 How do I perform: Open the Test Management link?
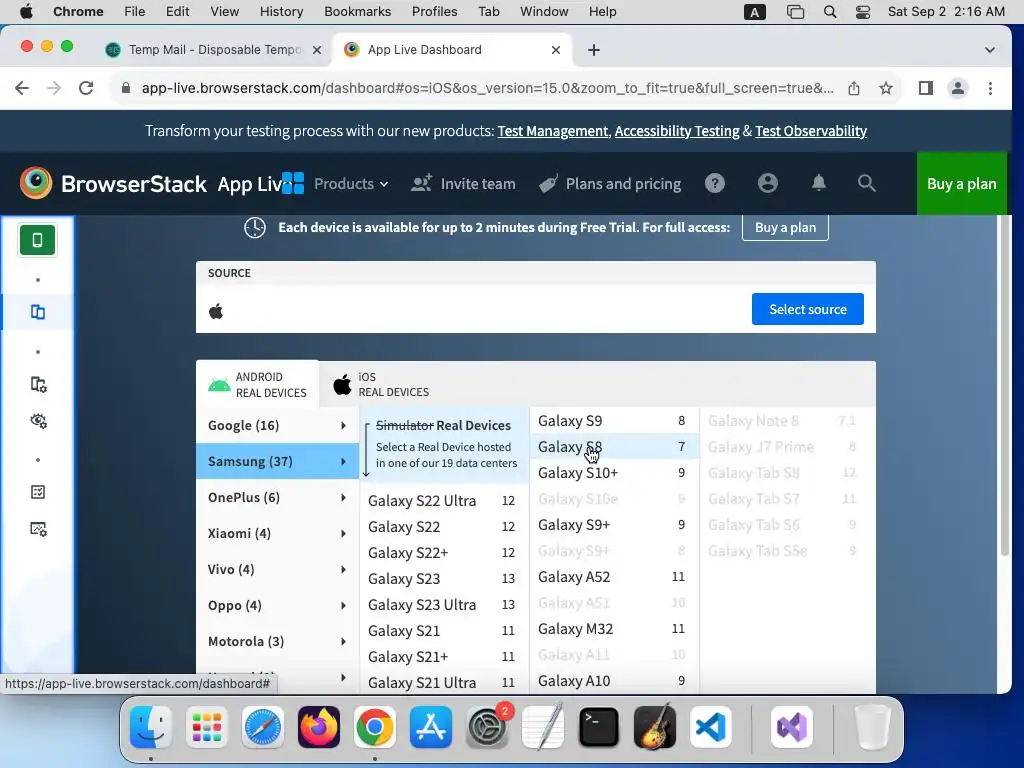552,131
